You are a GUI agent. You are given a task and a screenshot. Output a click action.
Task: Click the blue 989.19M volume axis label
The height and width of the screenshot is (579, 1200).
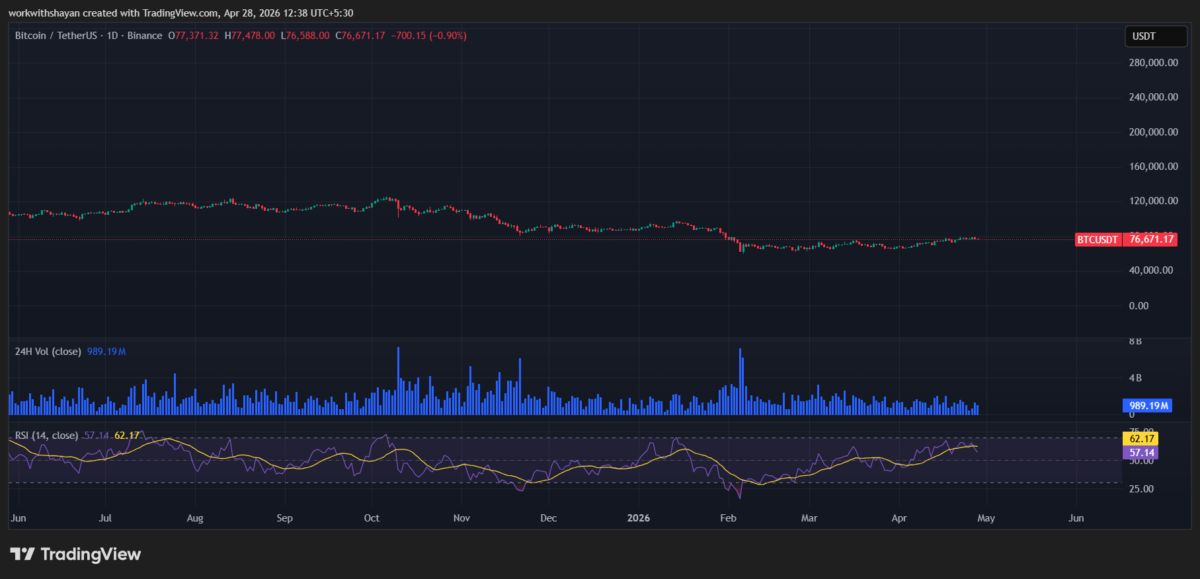(x=1149, y=406)
